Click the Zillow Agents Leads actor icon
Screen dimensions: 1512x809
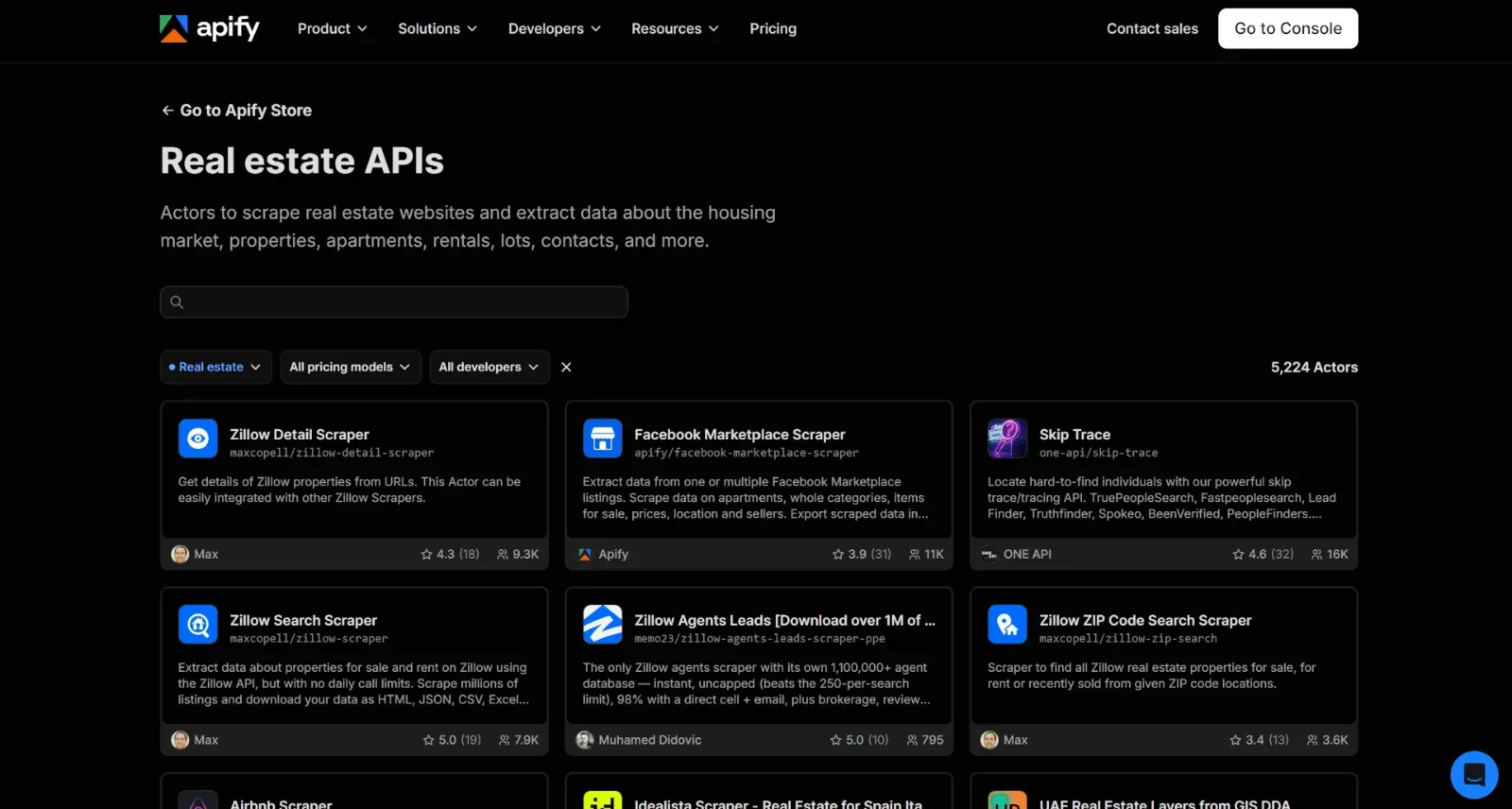pos(602,625)
